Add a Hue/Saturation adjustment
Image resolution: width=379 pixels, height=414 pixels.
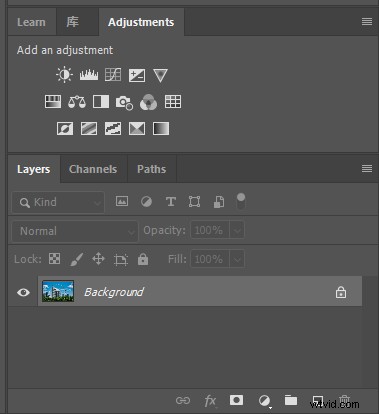coord(53,102)
